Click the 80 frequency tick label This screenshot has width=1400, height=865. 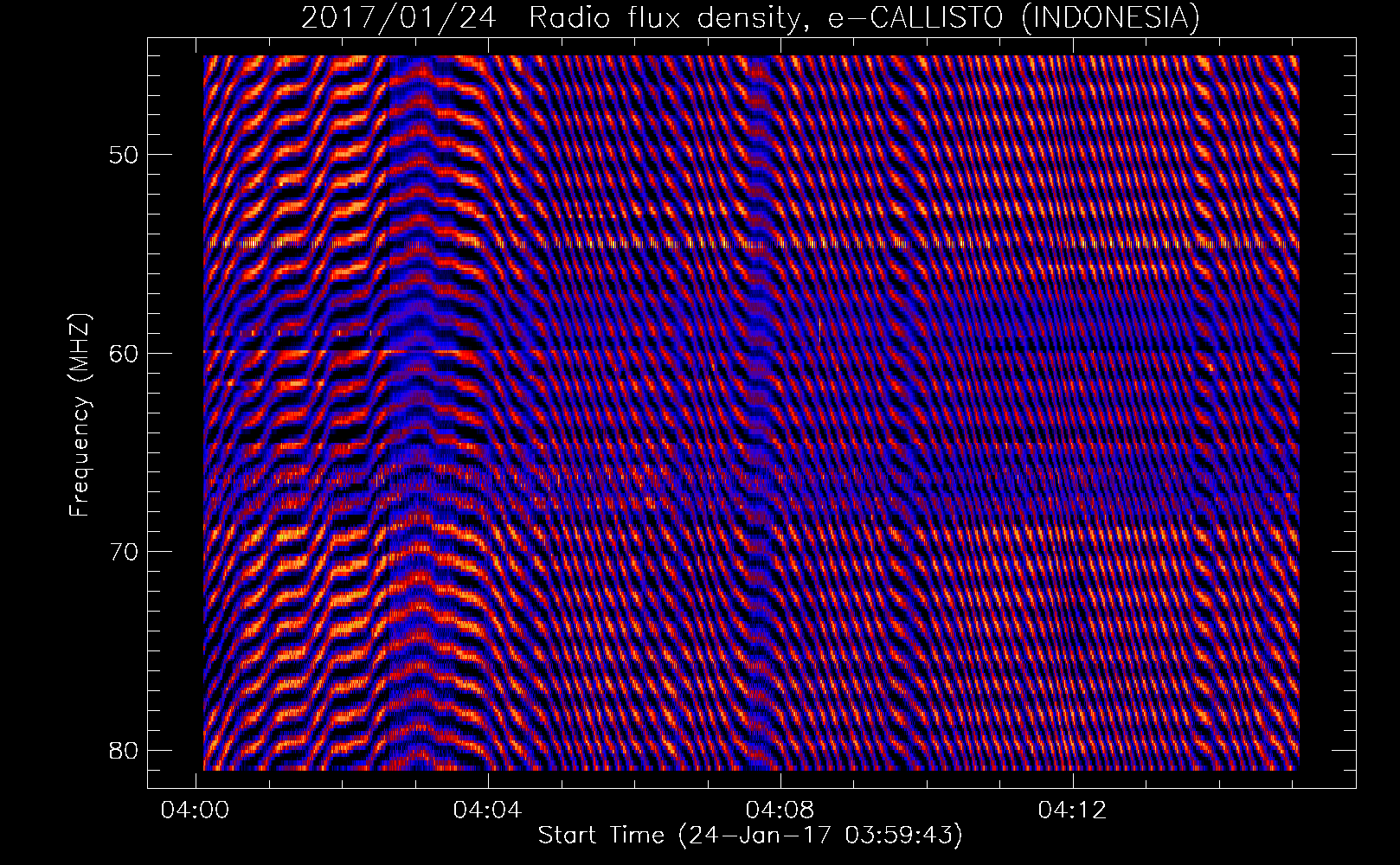point(124,750)
